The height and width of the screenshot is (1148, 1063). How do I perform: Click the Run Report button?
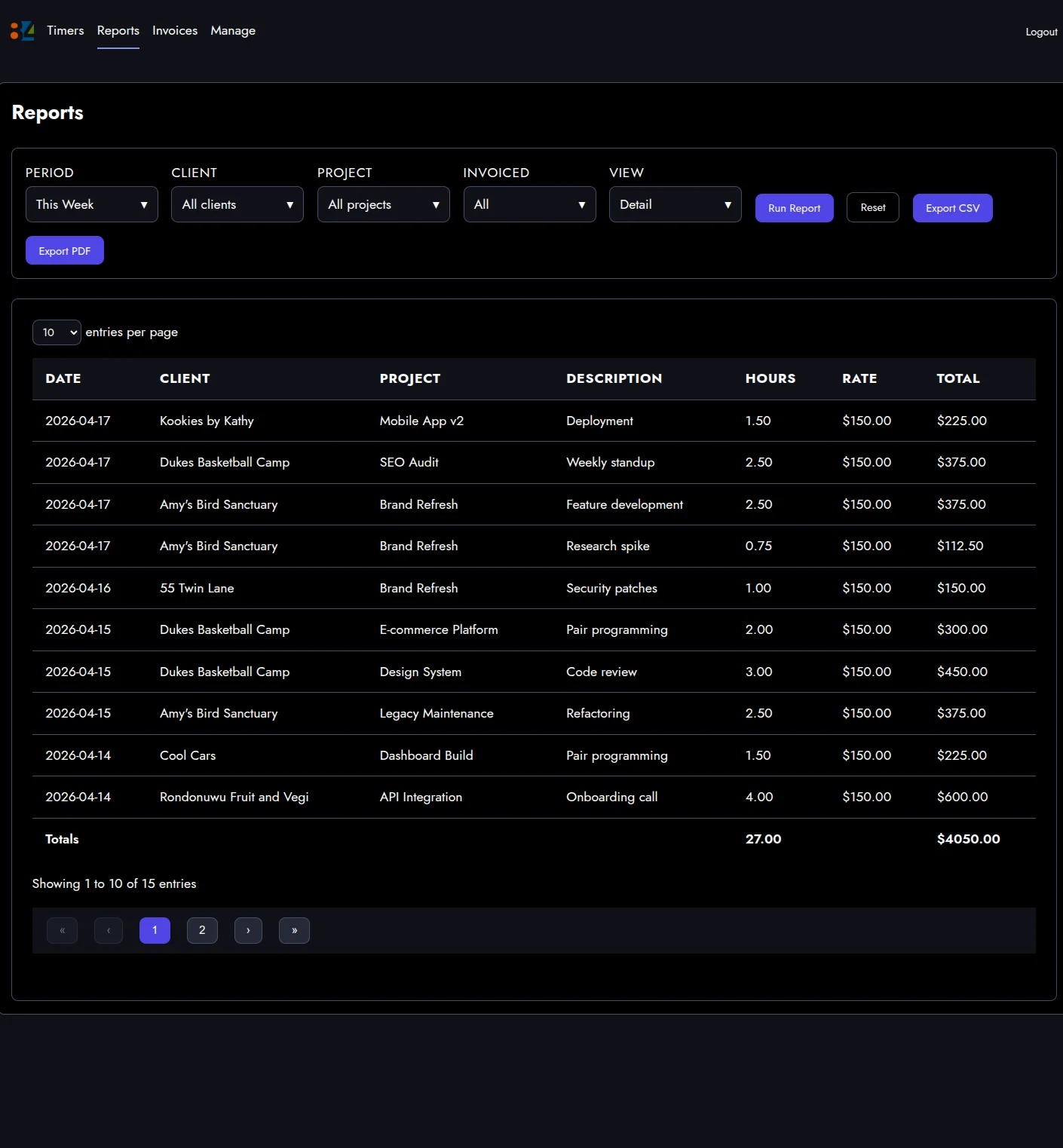point(794,208)
